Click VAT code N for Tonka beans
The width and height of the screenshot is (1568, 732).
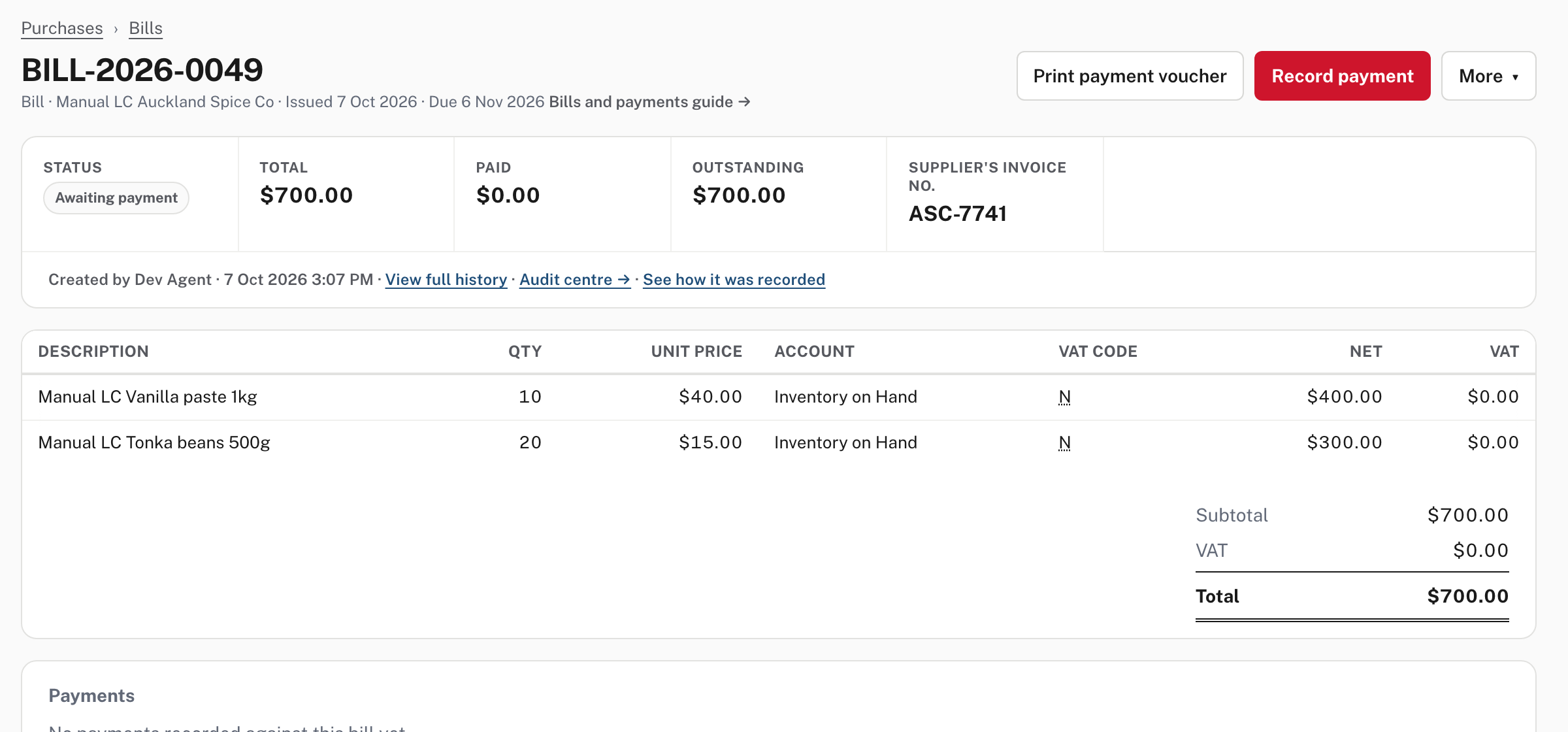coord(1064,442)
